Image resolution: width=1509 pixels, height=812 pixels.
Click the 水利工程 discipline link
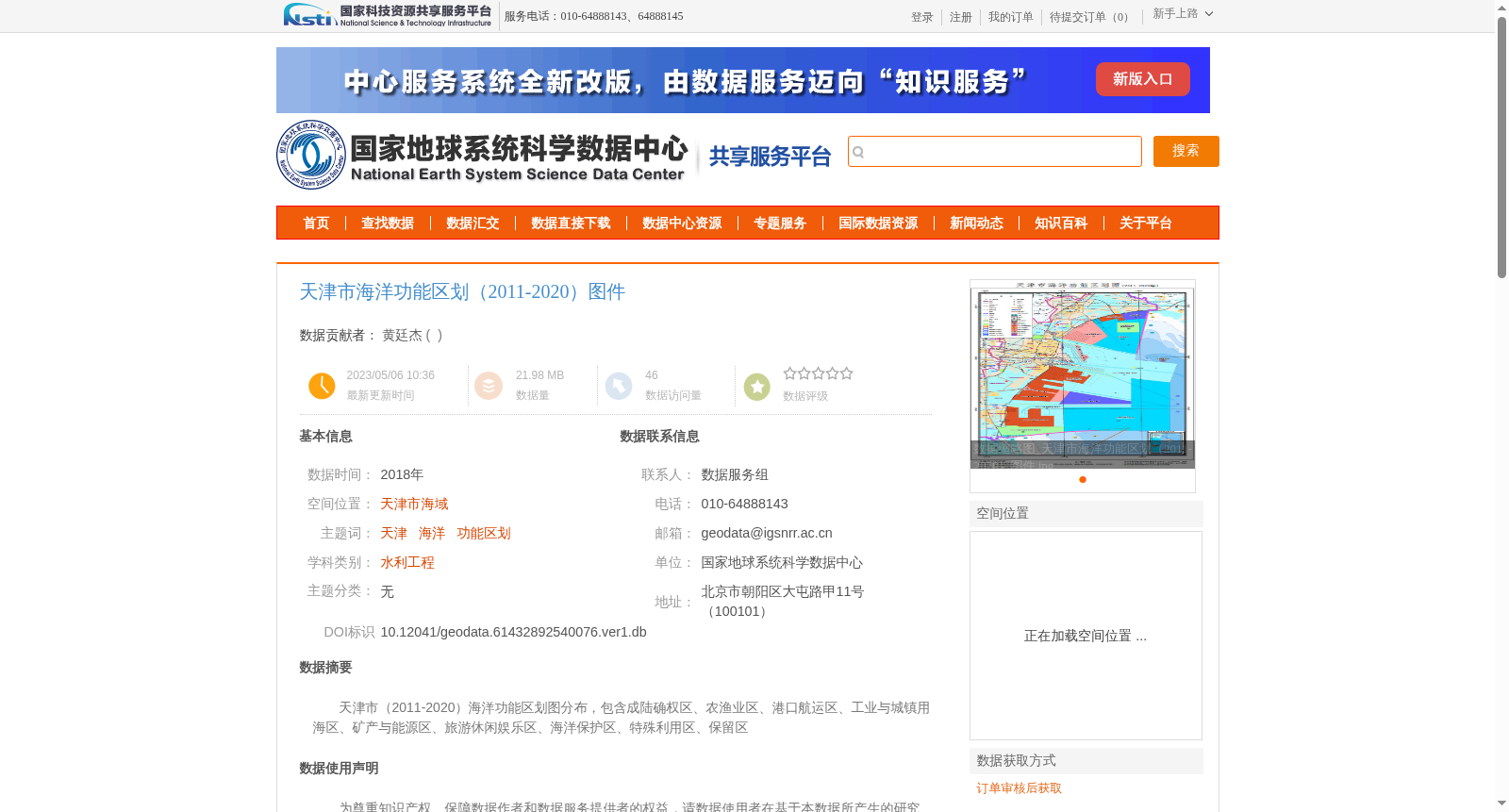(x=407, y=562)
